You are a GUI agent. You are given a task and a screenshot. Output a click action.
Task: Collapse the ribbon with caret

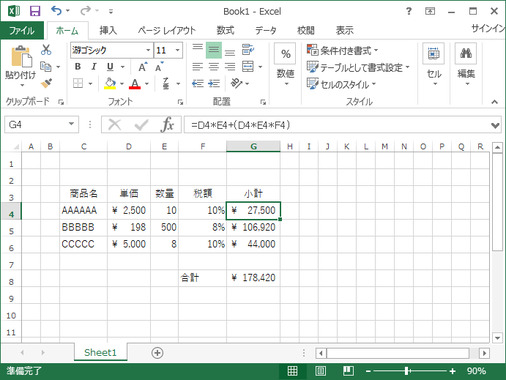pos(495,102)
